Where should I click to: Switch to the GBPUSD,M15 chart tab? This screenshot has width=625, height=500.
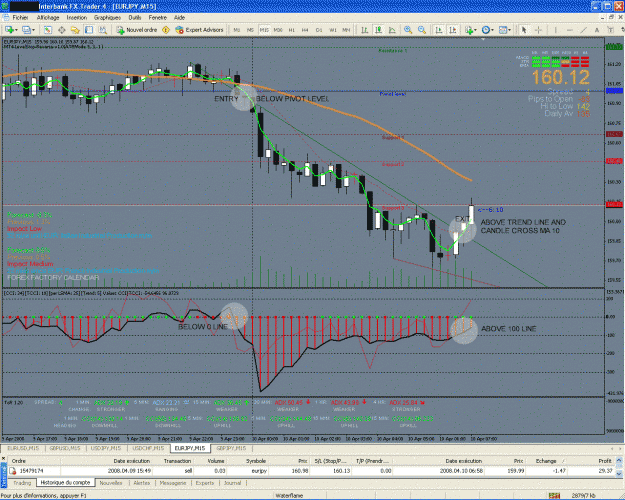(x=65, y=448)
